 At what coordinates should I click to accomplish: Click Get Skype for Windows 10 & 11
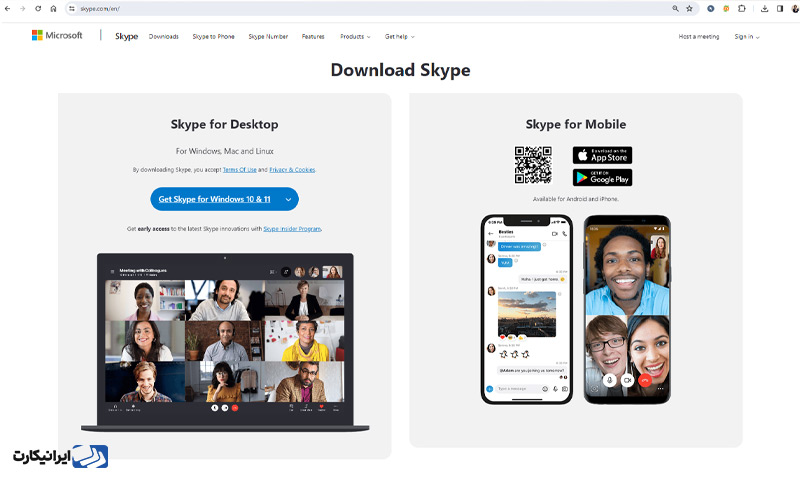pos(214,199)
